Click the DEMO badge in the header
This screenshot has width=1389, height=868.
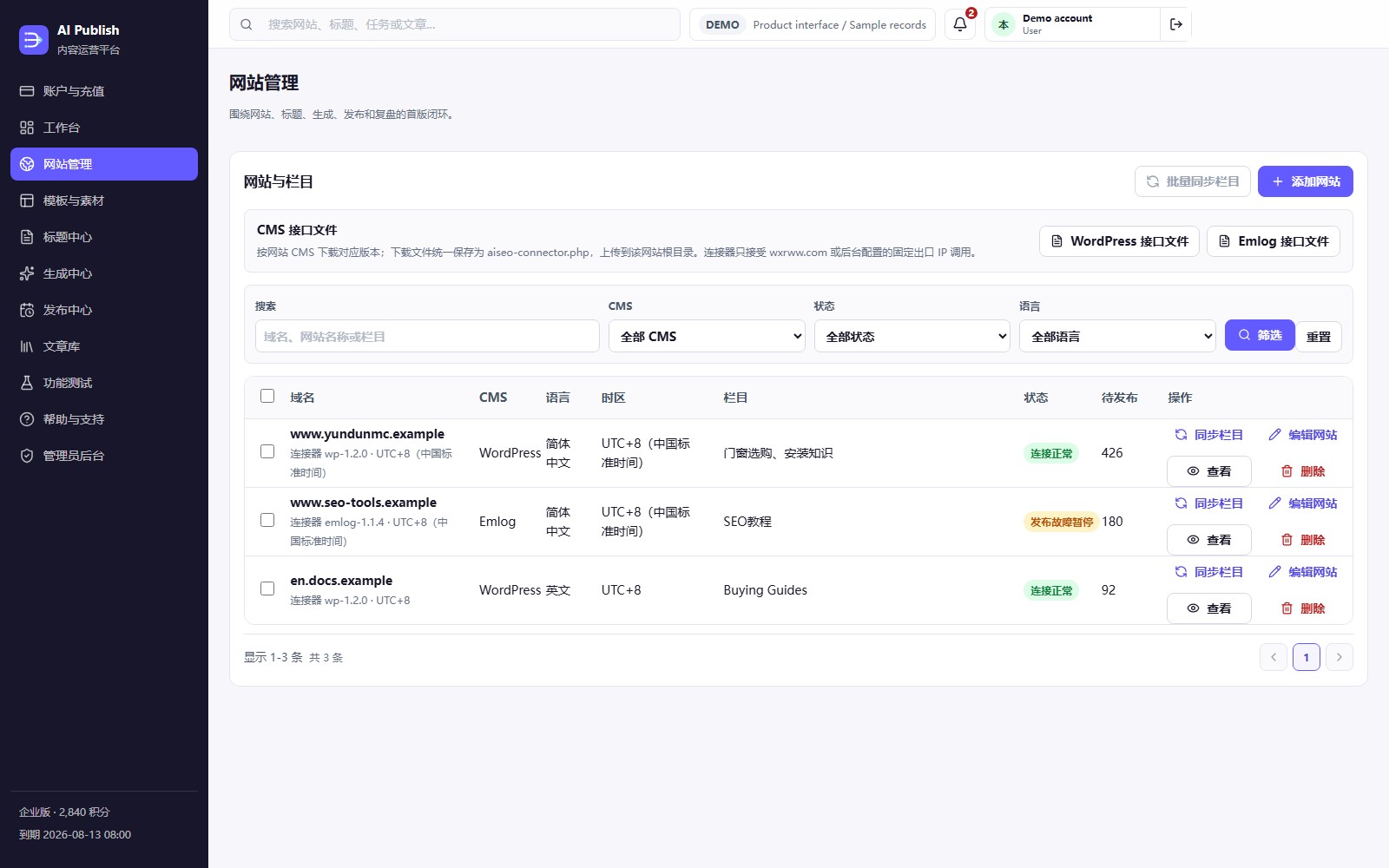tap(722, 24)
